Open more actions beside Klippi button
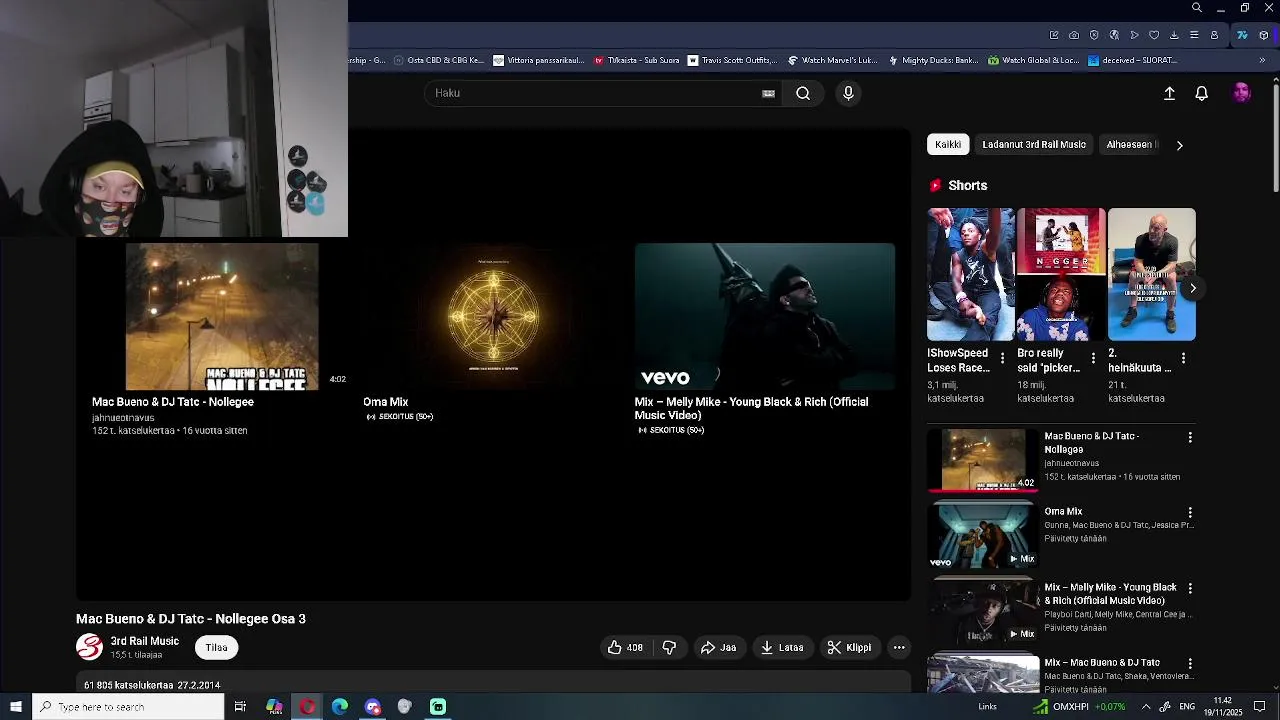Image resolution: width=1280 pixels, height=720 pixels. pos(899,647)
